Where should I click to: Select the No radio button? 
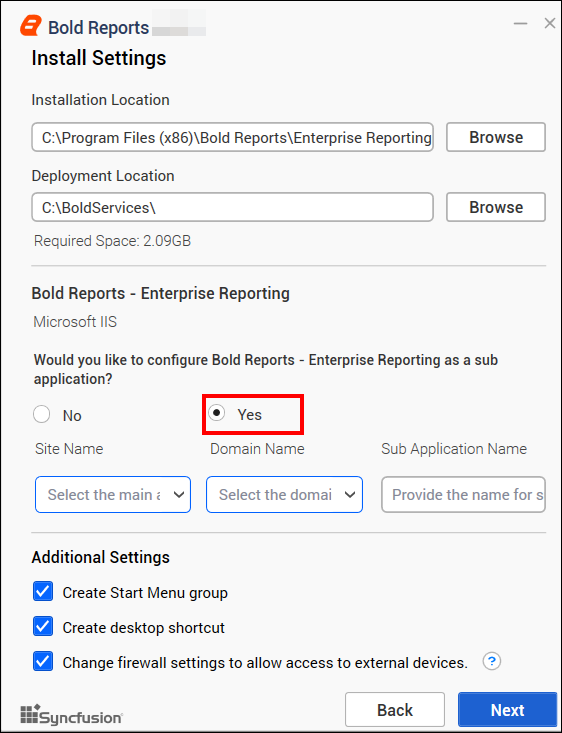42,414
